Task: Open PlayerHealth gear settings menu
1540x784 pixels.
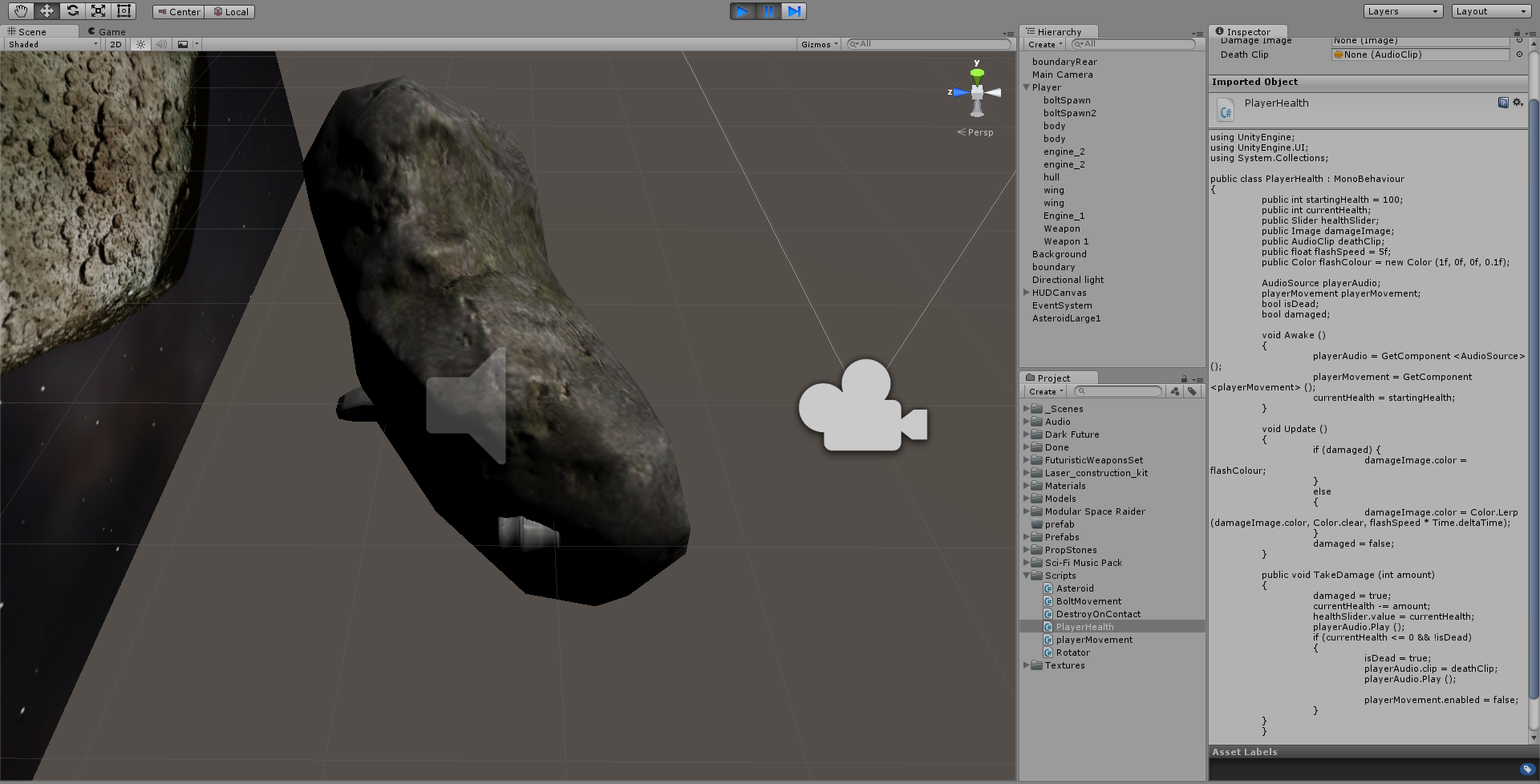Action: tap(1518, 103)
